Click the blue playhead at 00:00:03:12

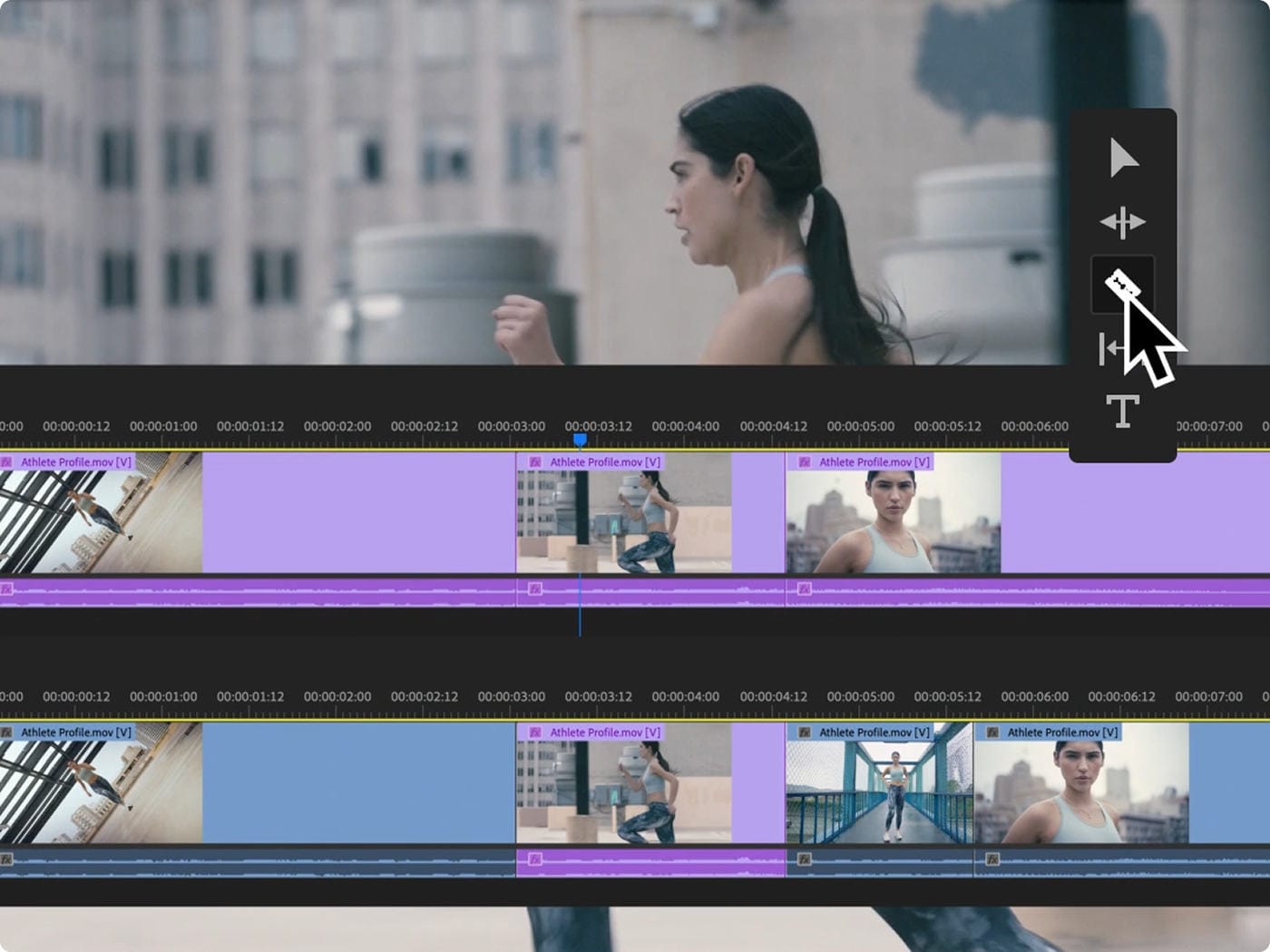tap(581, 439)
